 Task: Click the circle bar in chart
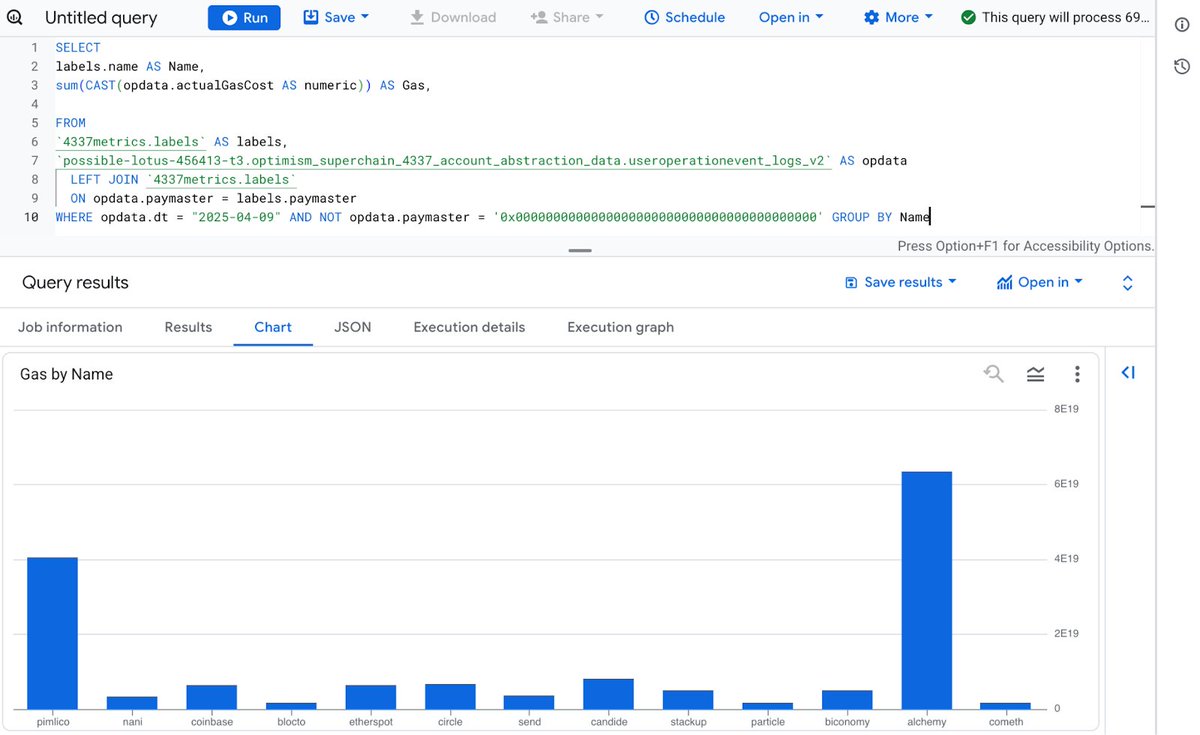[x=450, y=697]
